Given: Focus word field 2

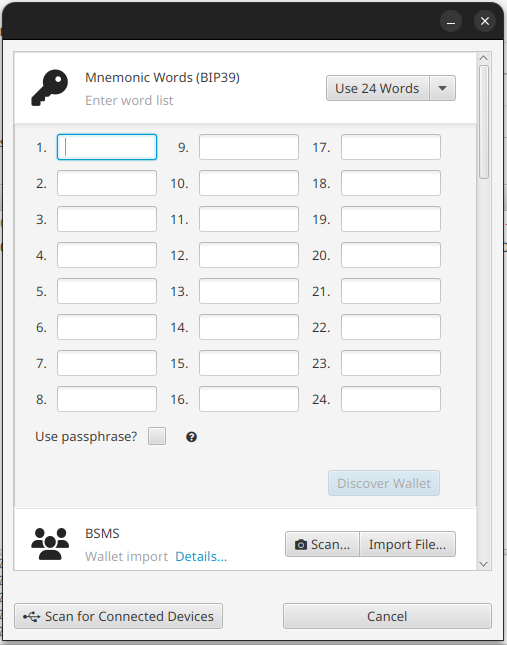Looking at the screenshot, I should 107,183.
